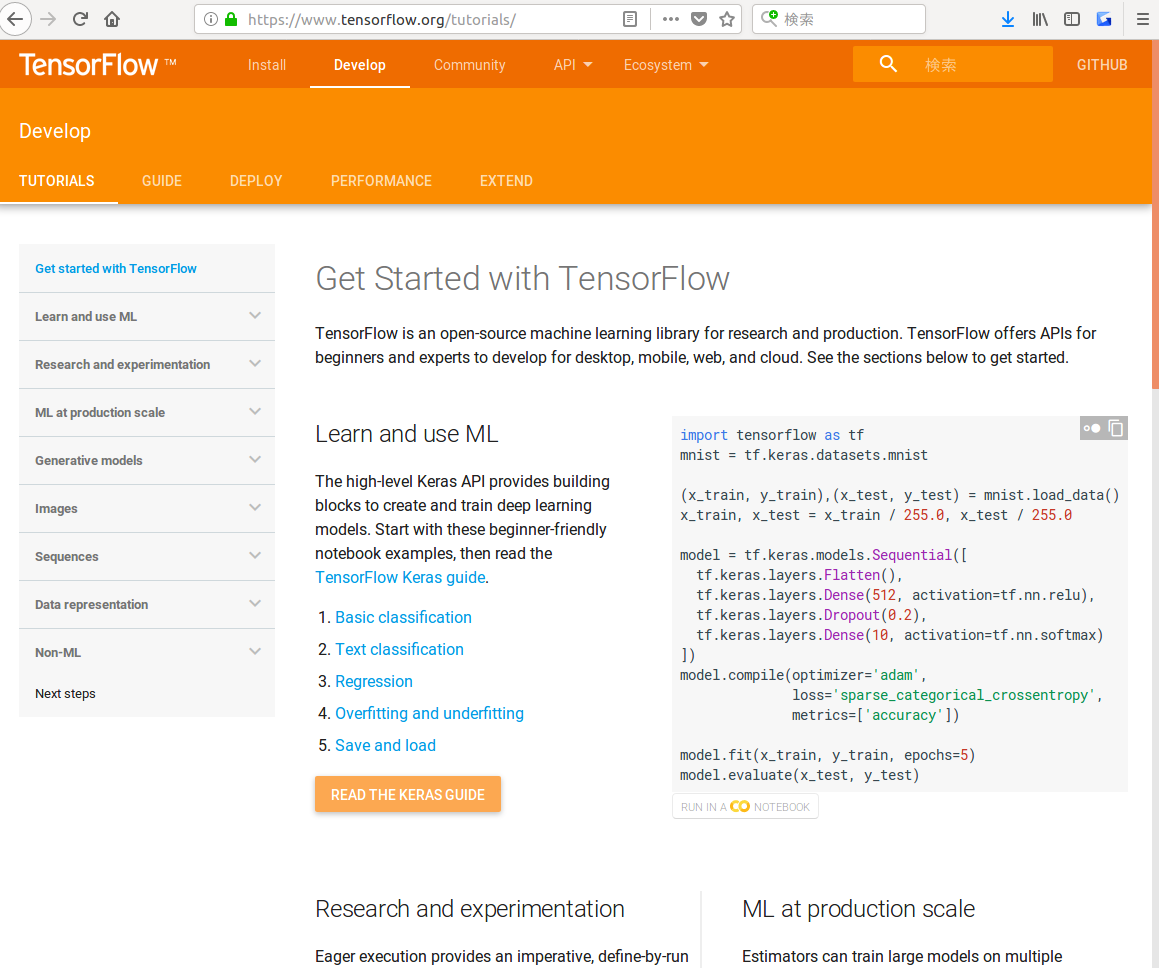
Task: Click the browser forward arrow
Action: coord(48,19)
